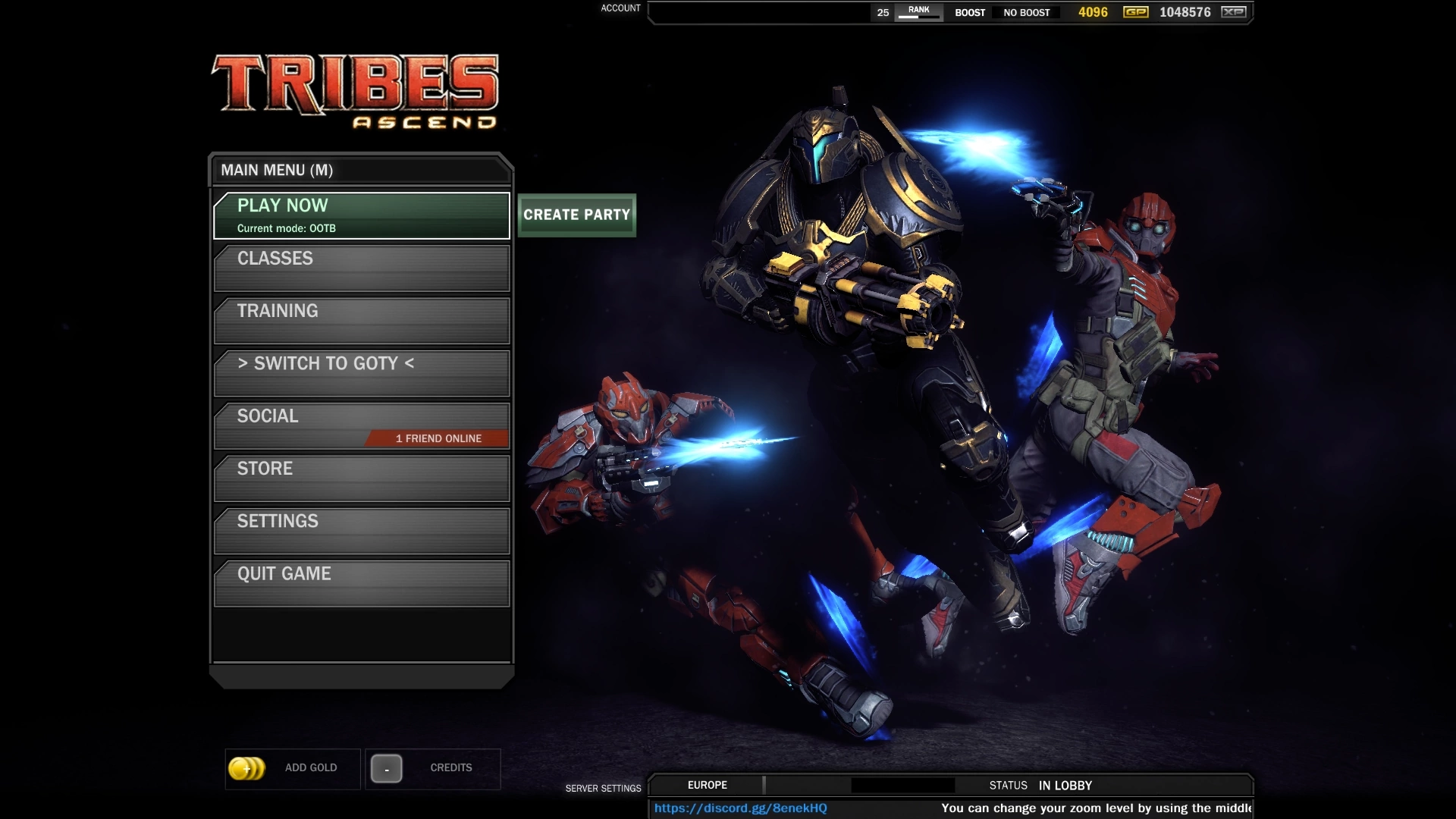Click the 1048576 XP amount
Viewport: 1456px width, 819px height.
1185,12
